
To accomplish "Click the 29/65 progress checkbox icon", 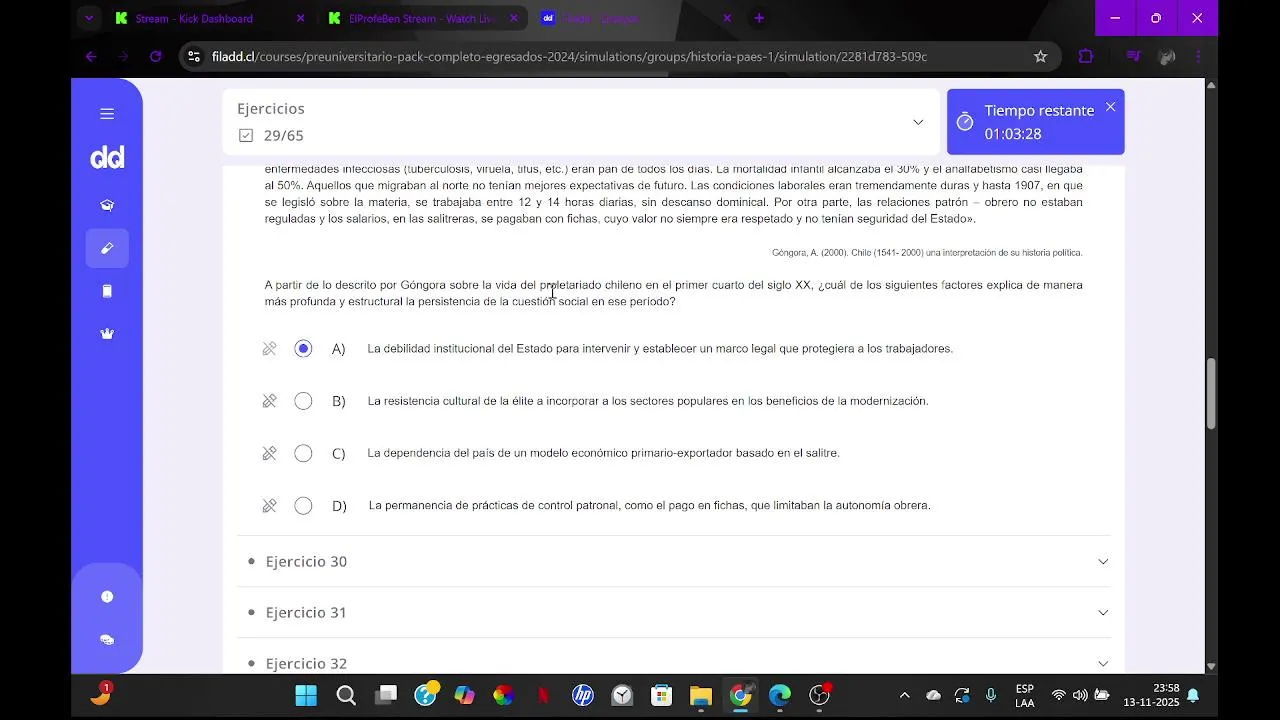I will [246, 136].
